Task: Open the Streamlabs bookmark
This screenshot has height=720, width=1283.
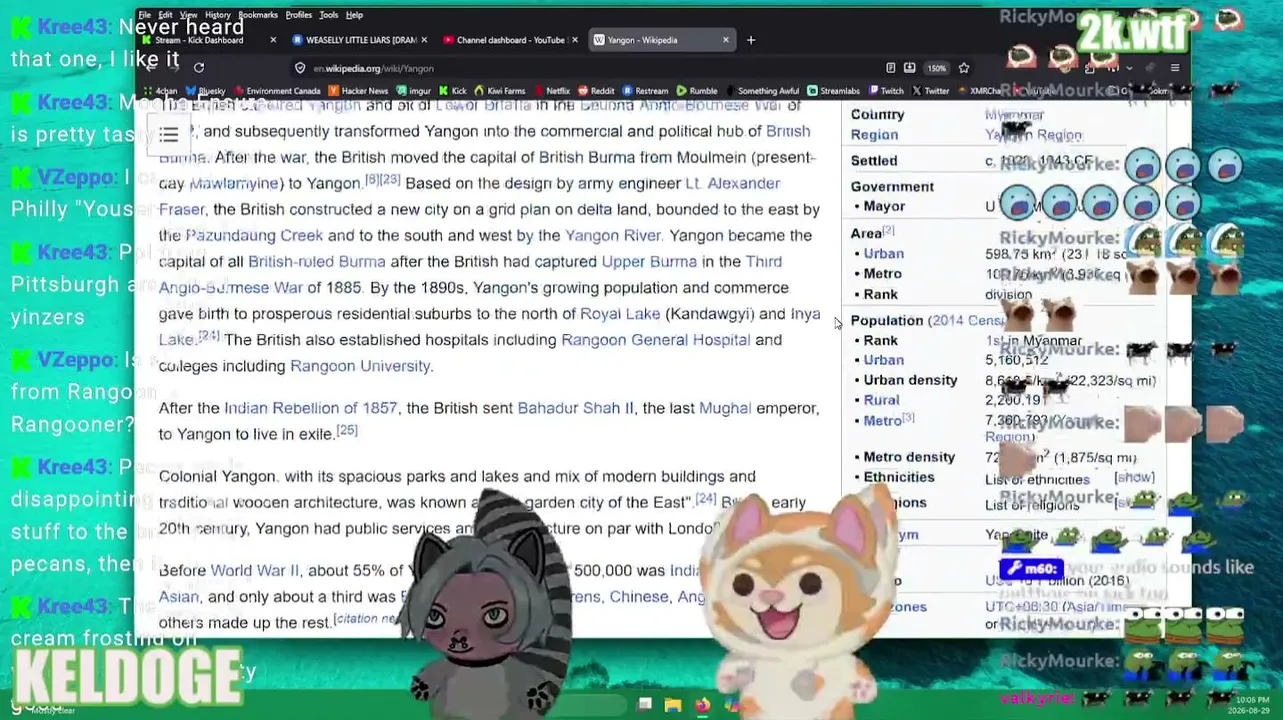Action: tap(834, 91)
